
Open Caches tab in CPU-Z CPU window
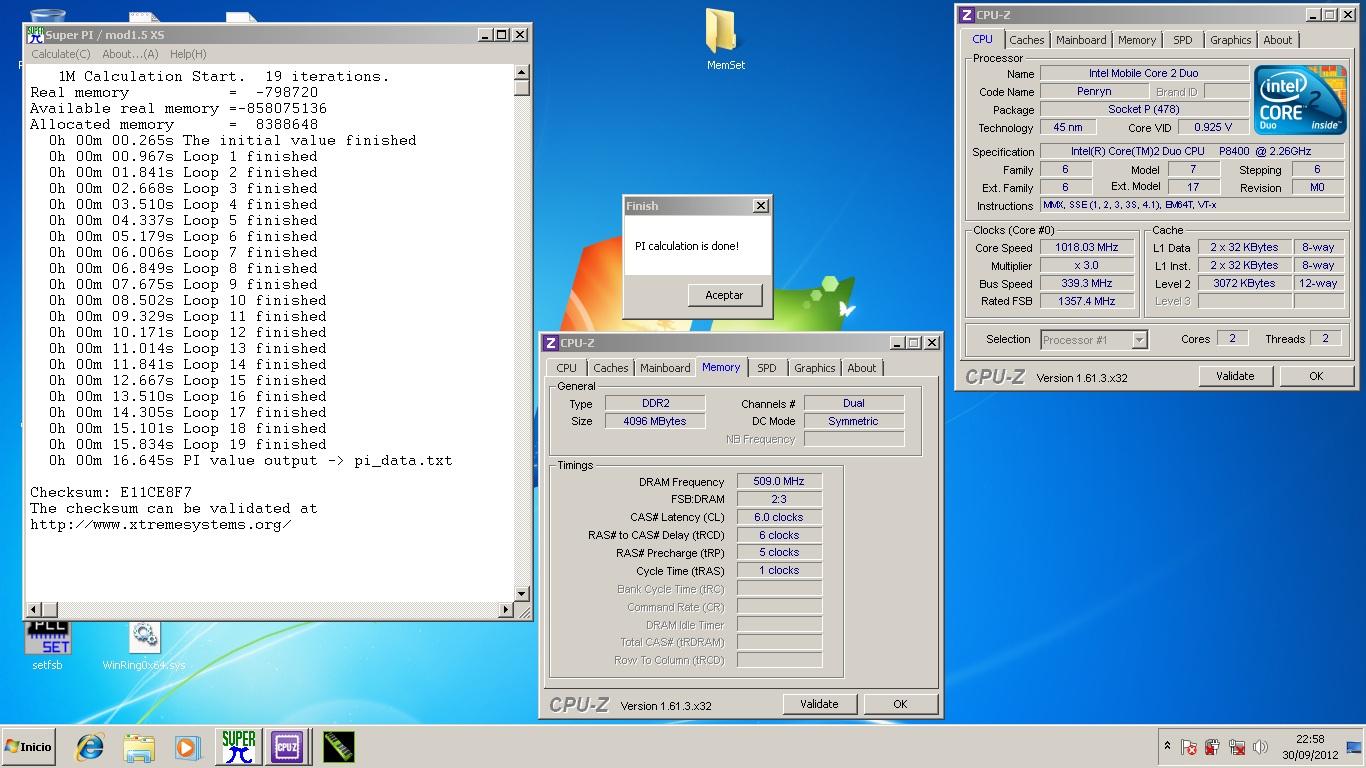click(1026, 40)
